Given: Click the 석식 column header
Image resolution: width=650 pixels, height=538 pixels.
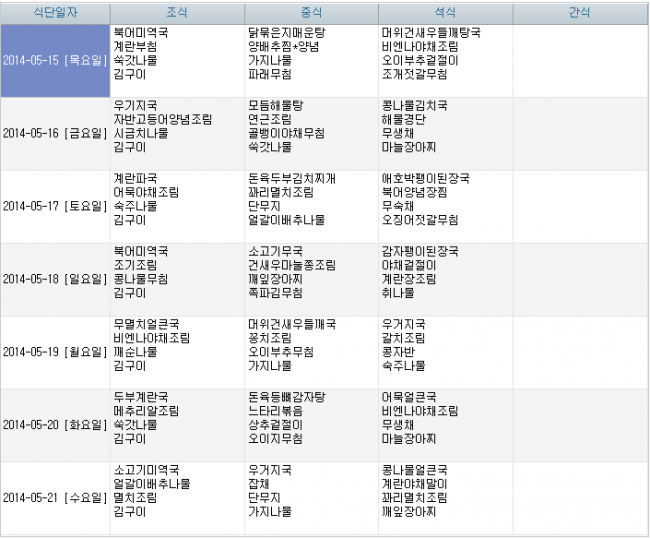Looking at the screenshot, I should point(445,12).
